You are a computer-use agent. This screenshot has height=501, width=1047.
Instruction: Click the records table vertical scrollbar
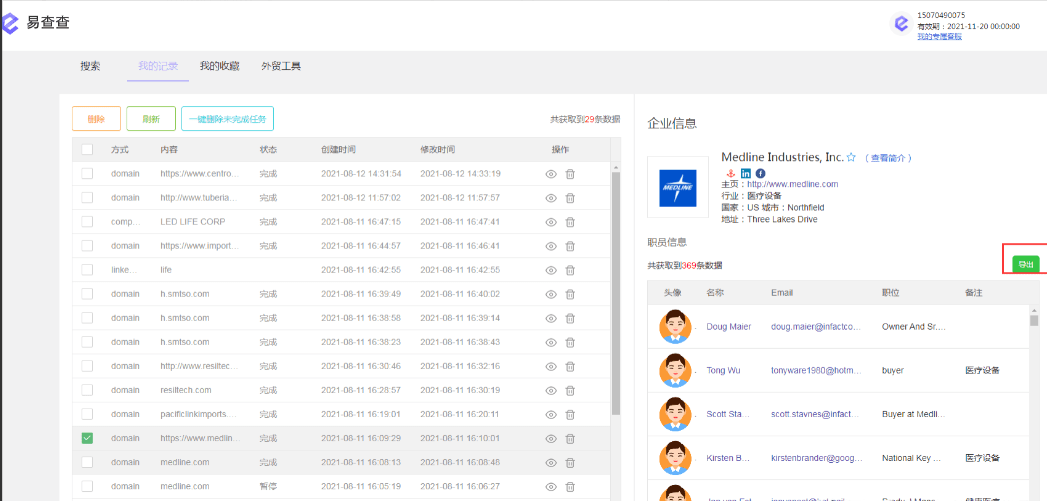[616, 290]
